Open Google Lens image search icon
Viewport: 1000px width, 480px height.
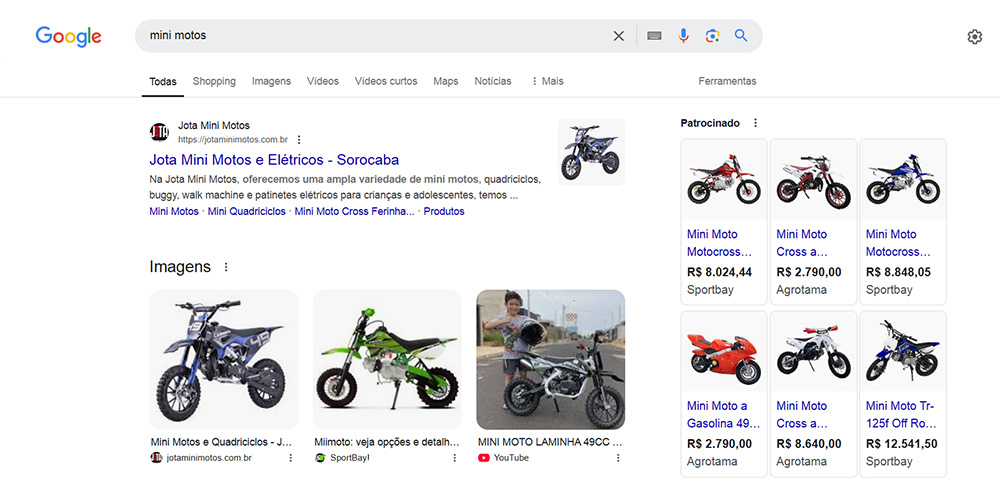click(x=712, y=36)
